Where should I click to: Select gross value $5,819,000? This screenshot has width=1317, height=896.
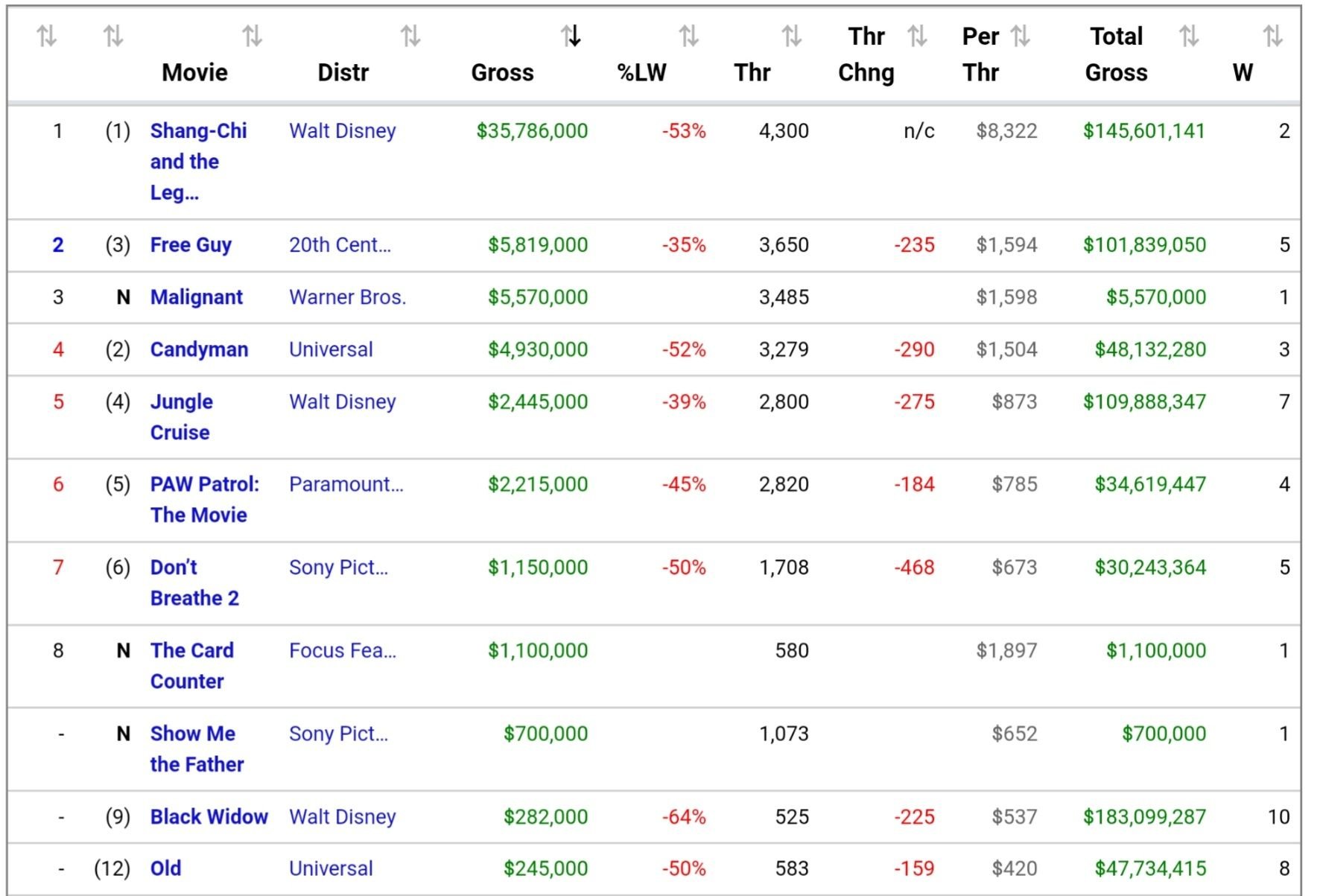[538, 245]
